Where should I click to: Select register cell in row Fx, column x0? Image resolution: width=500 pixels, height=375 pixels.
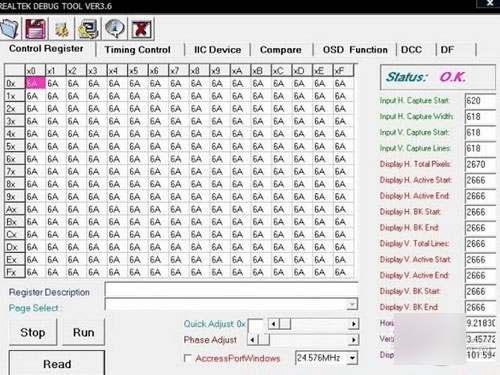[35, 272]
